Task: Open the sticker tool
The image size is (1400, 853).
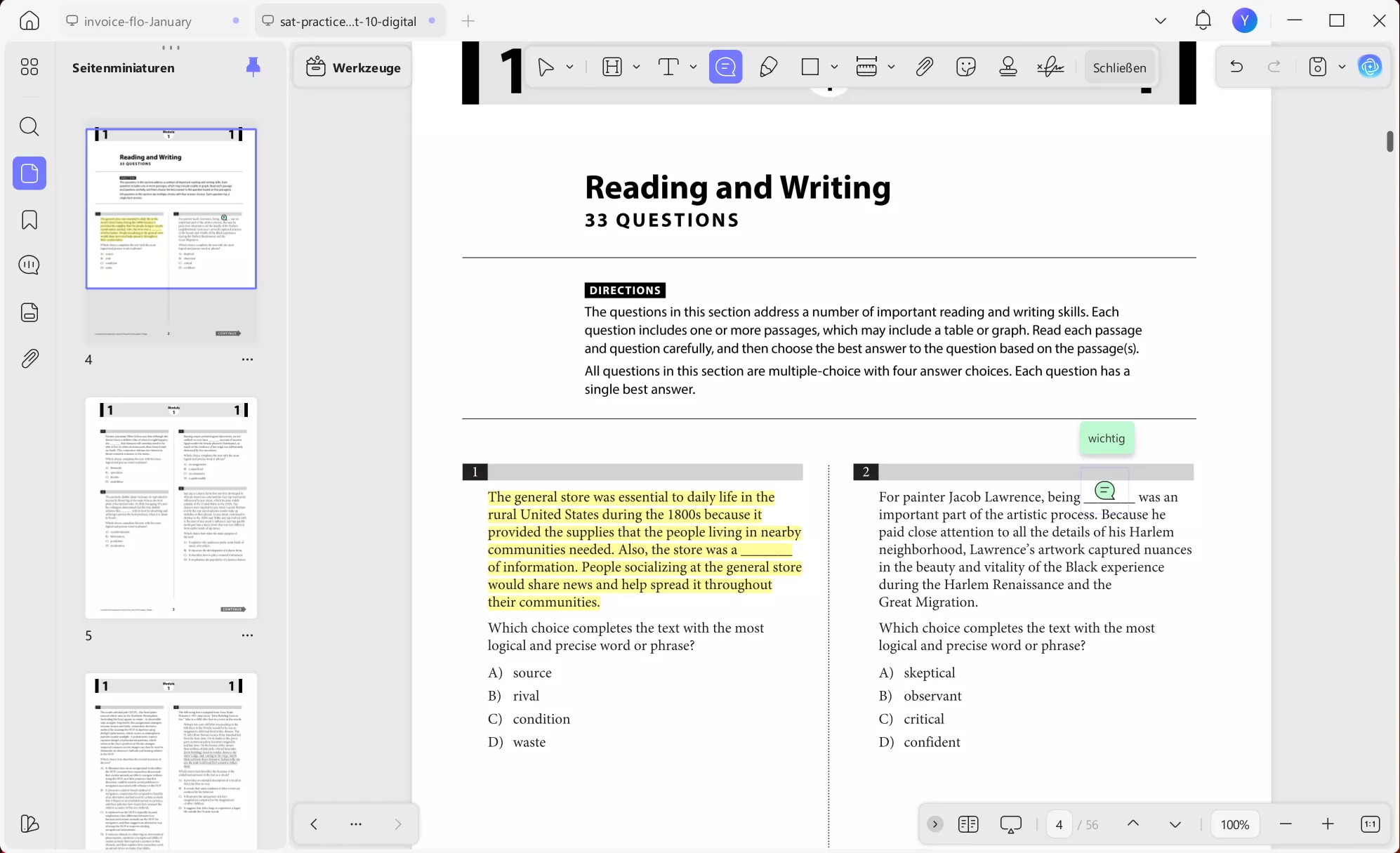Action: (x=966, y=67)
